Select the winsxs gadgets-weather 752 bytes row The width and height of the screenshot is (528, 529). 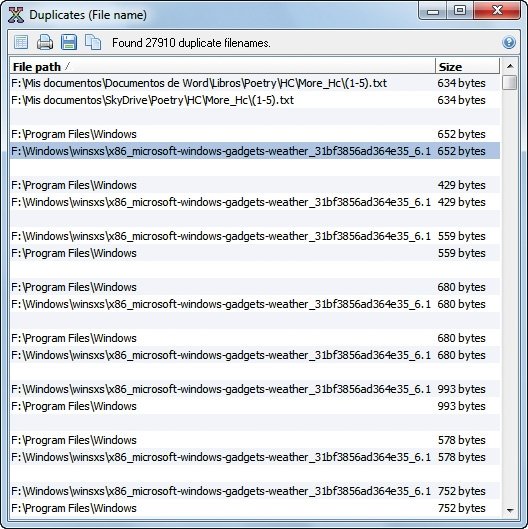pyautogui.click(x=255, y=491)
